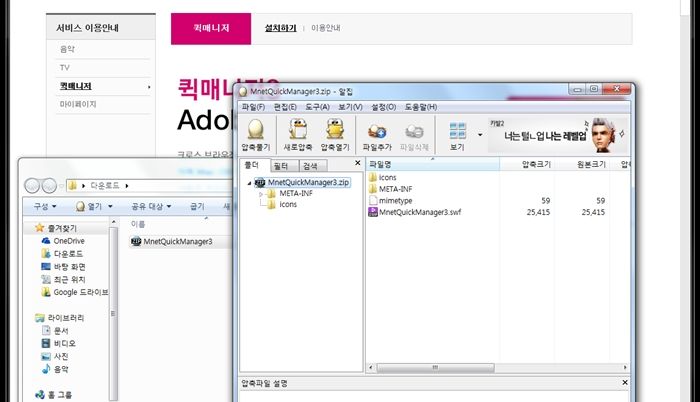Screen dimensions: 700x402
Task: Open 최근 위치 in Explorer sidebar
Action: (x=63, y=280)
